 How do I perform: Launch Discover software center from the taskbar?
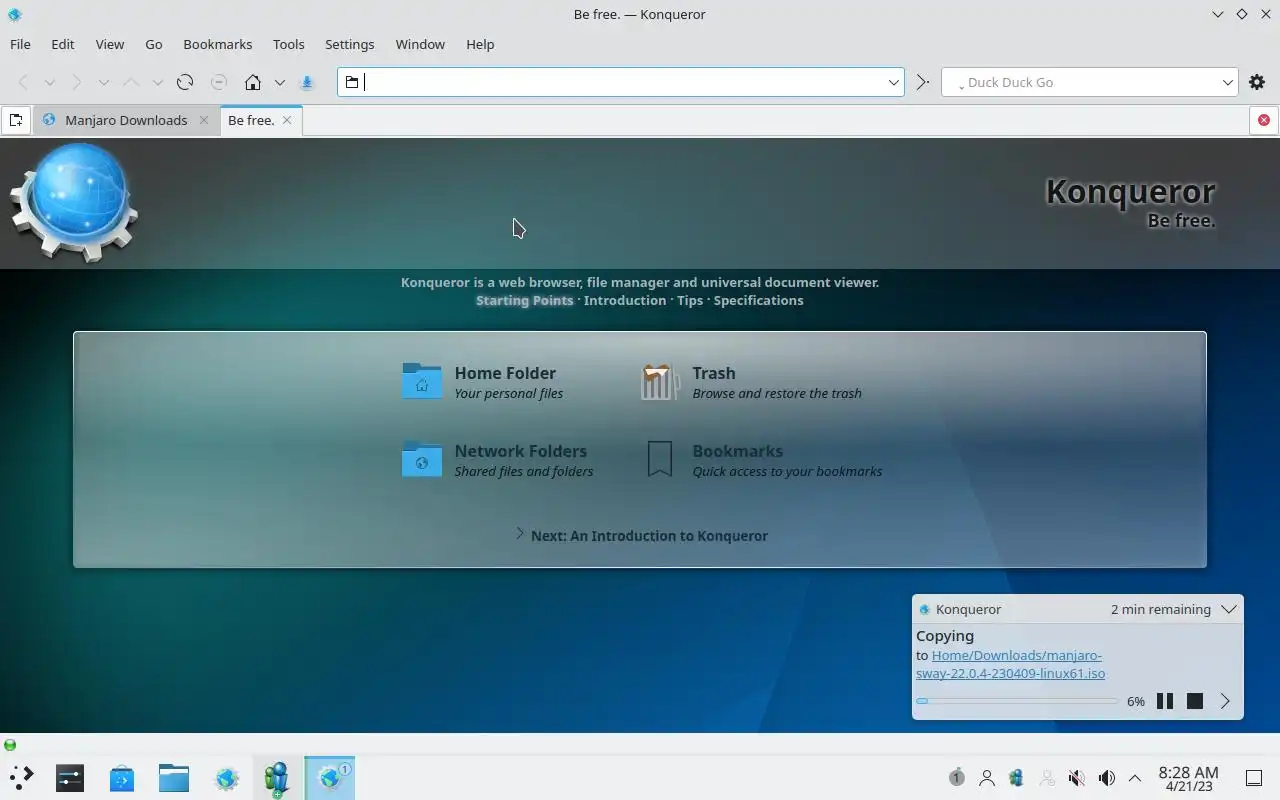tap(122, 777)
